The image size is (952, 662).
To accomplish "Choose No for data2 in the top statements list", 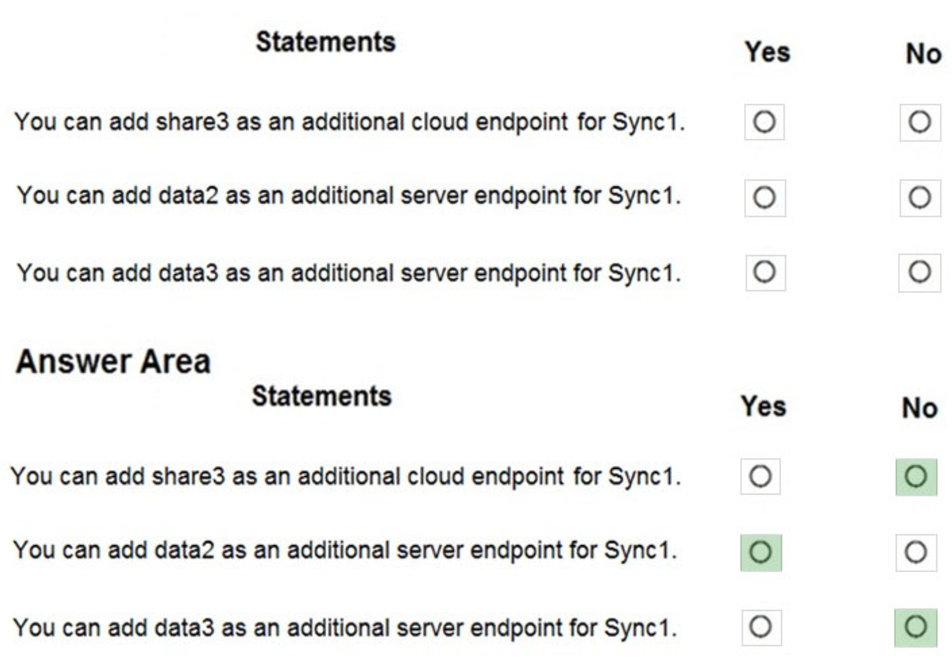I will click(x=919, y=197).
